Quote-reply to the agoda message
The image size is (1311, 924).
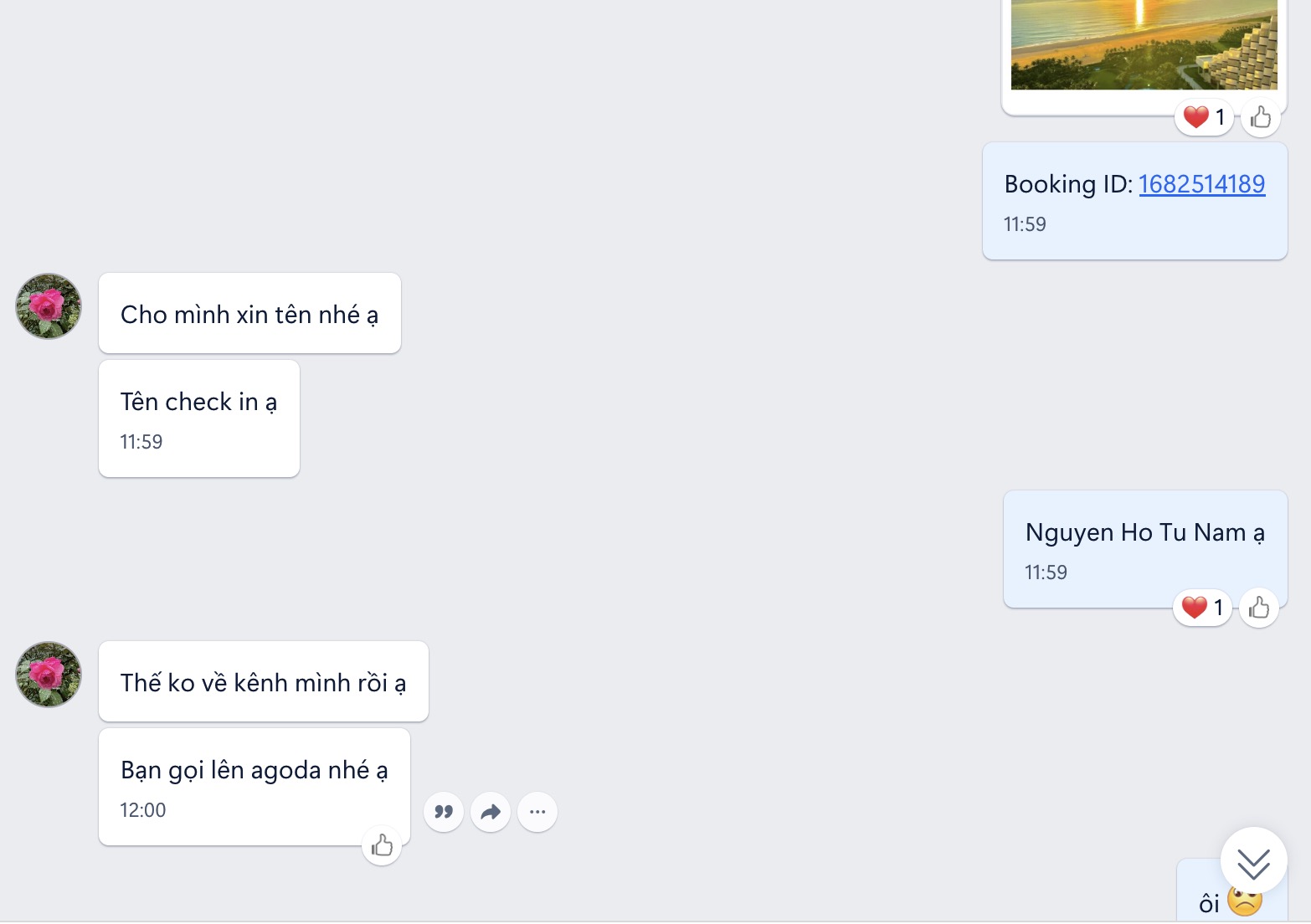click(x=444, y=812)
